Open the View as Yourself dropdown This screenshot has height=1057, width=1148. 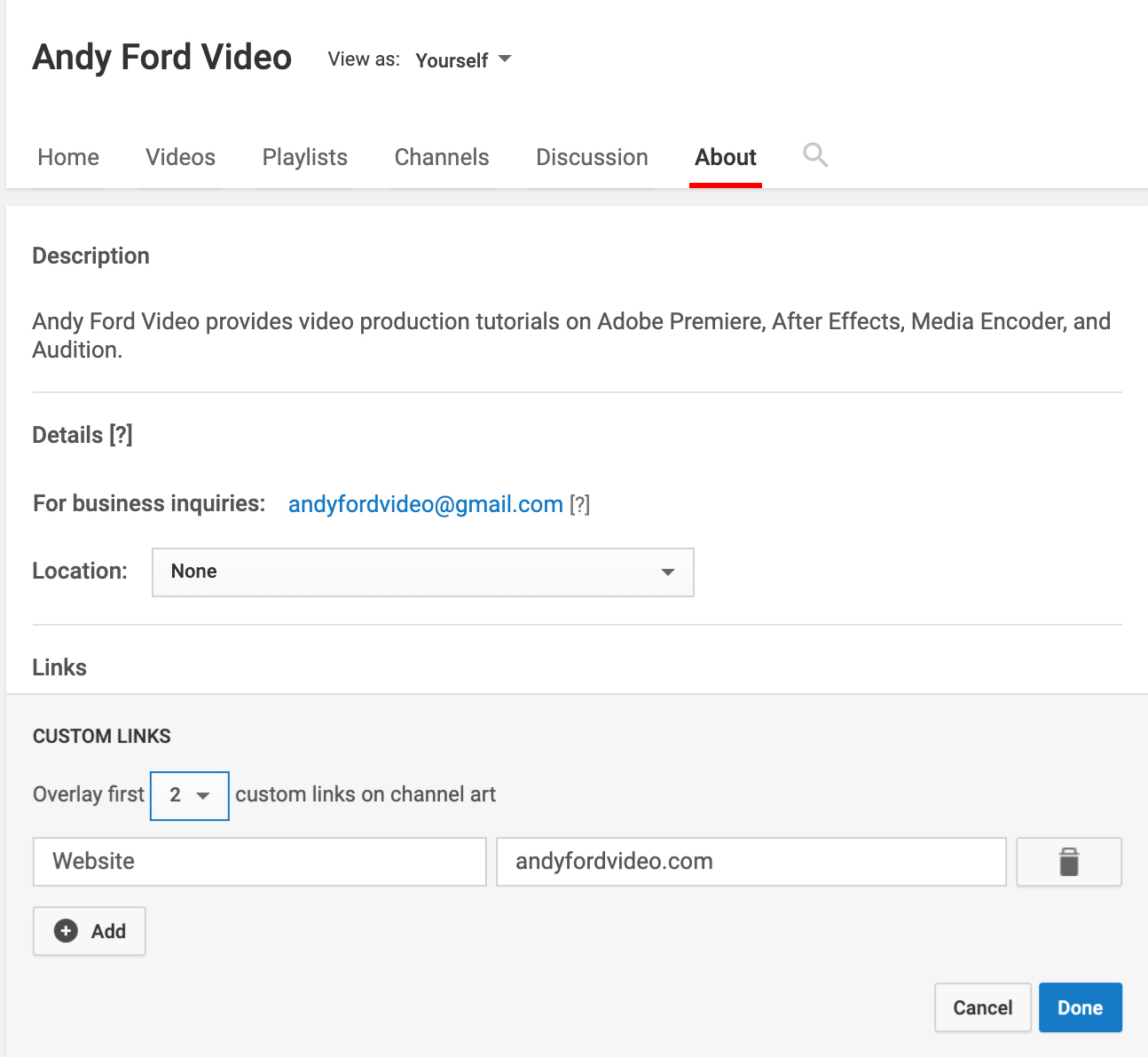click(463, 60)
